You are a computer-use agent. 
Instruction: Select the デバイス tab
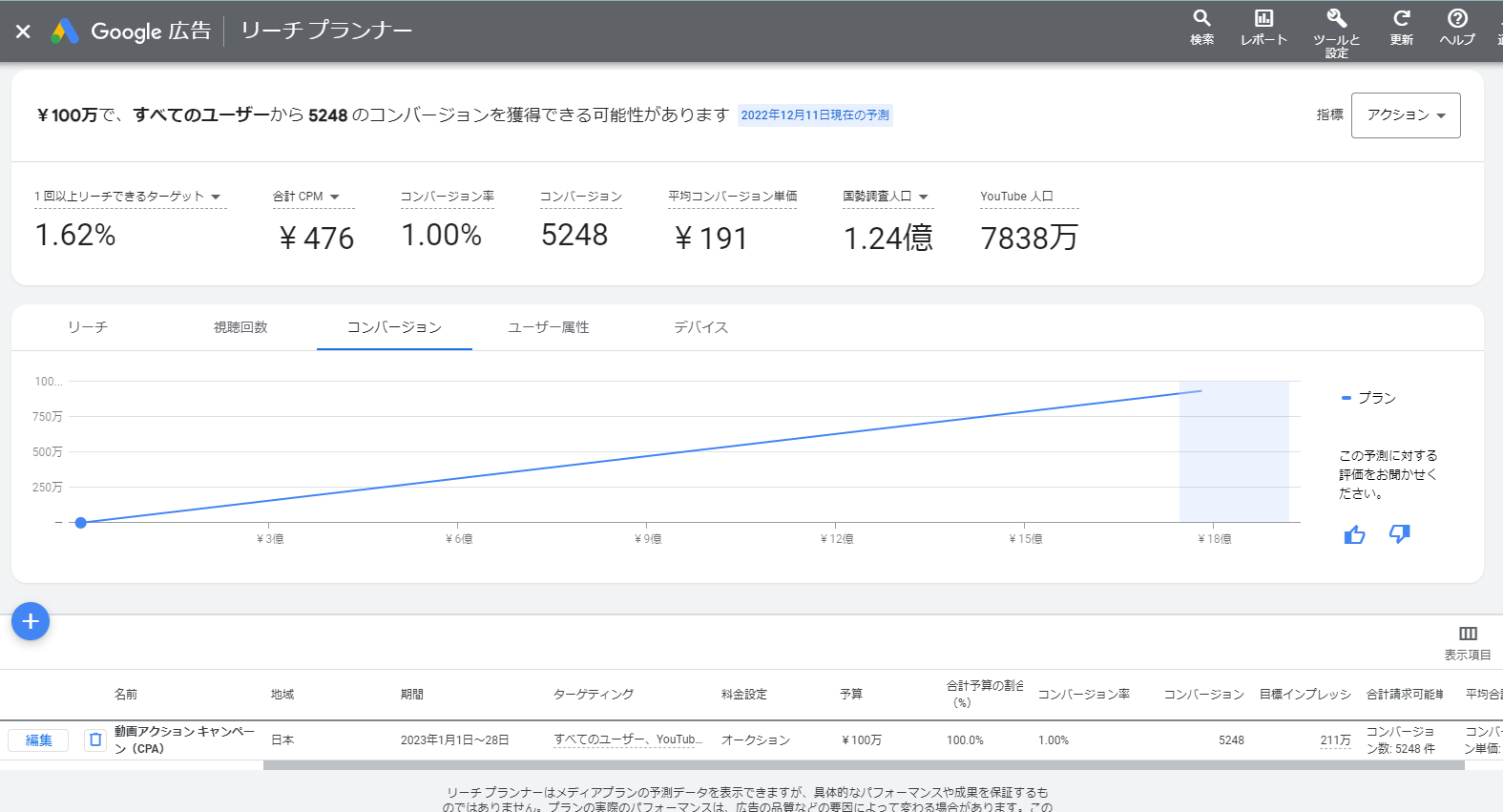[701, 327]
